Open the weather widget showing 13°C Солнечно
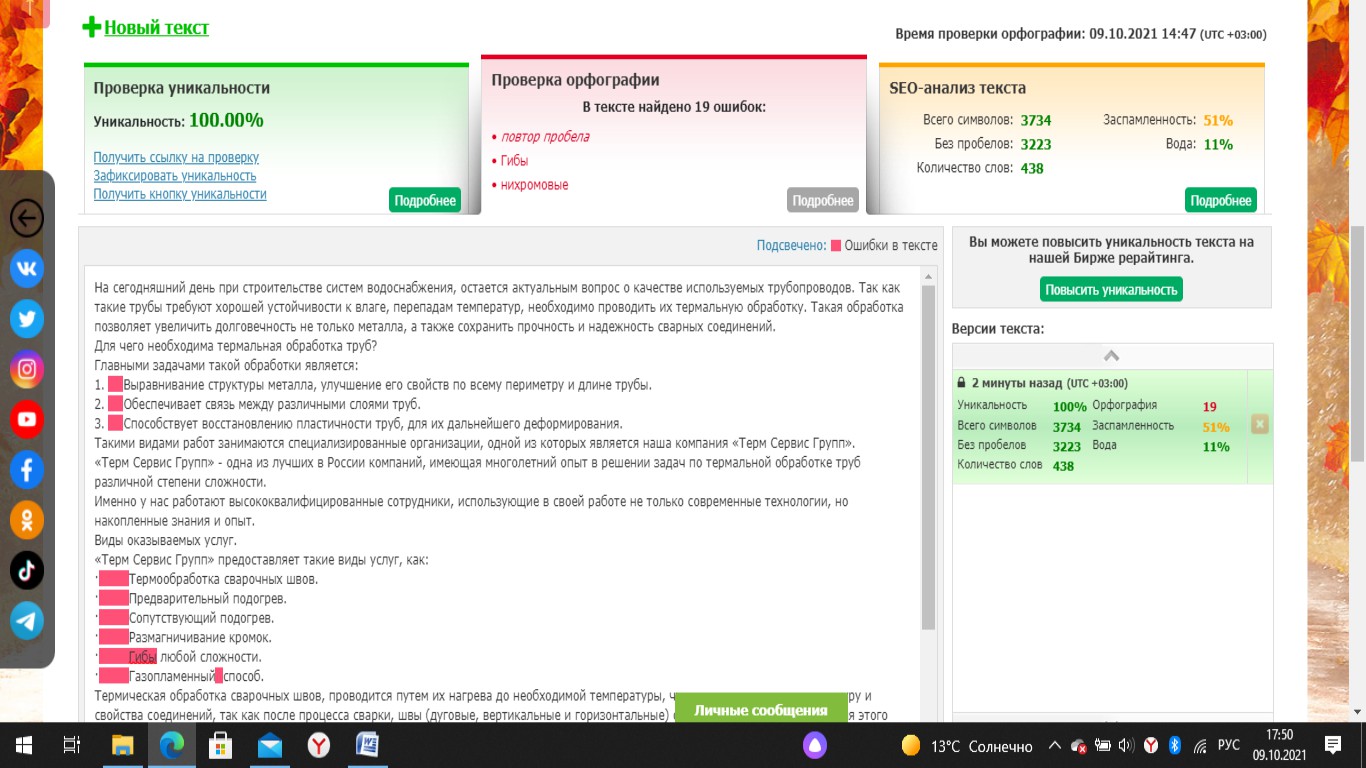The width and height of the screenshot is (1366, 768). tap(966, 746)
